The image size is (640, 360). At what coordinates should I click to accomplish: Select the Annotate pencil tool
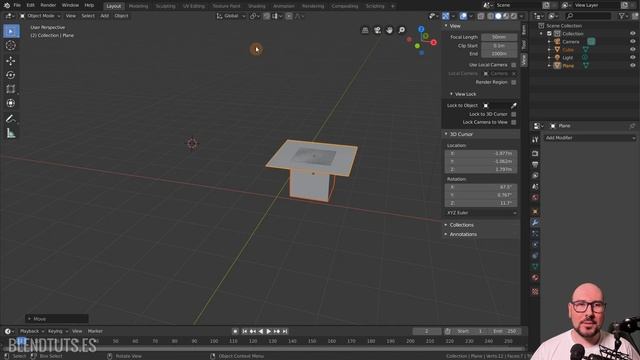(x=11, y=119)
